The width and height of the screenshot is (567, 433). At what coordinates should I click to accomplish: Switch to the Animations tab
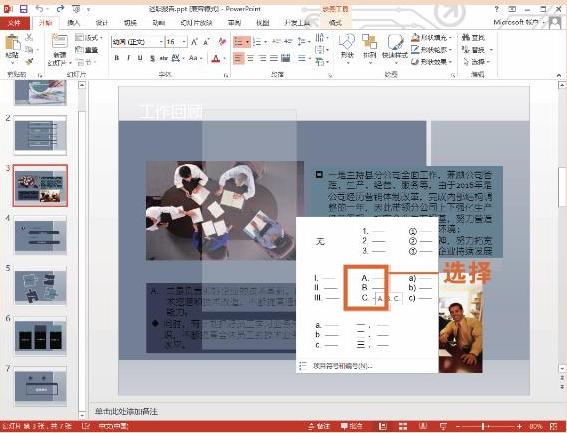tap(158, 23)
